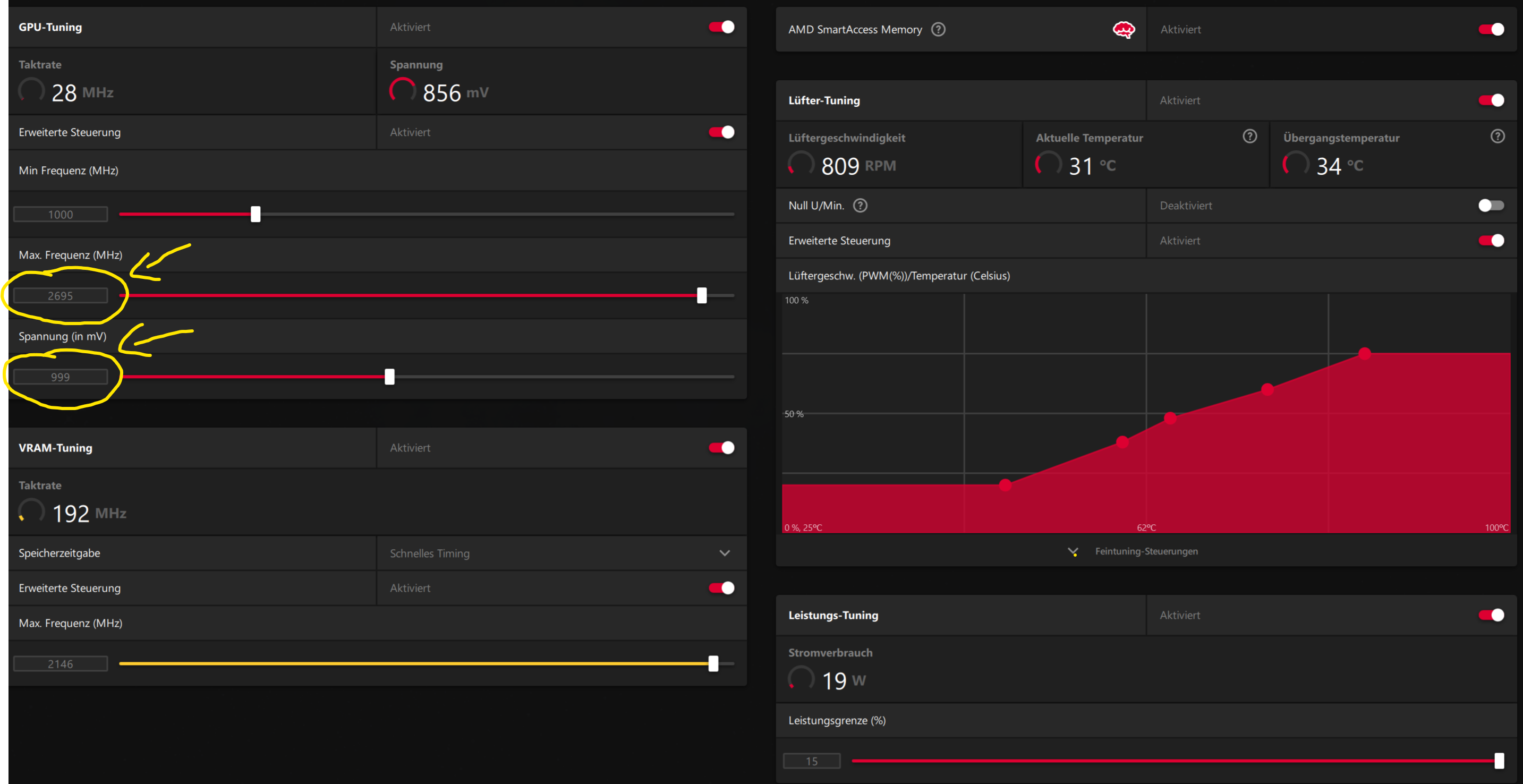The image size is (1523, 784).
Task: Click help icon for Aktuelle Temperatur
Action: [x=1249, y=137]
